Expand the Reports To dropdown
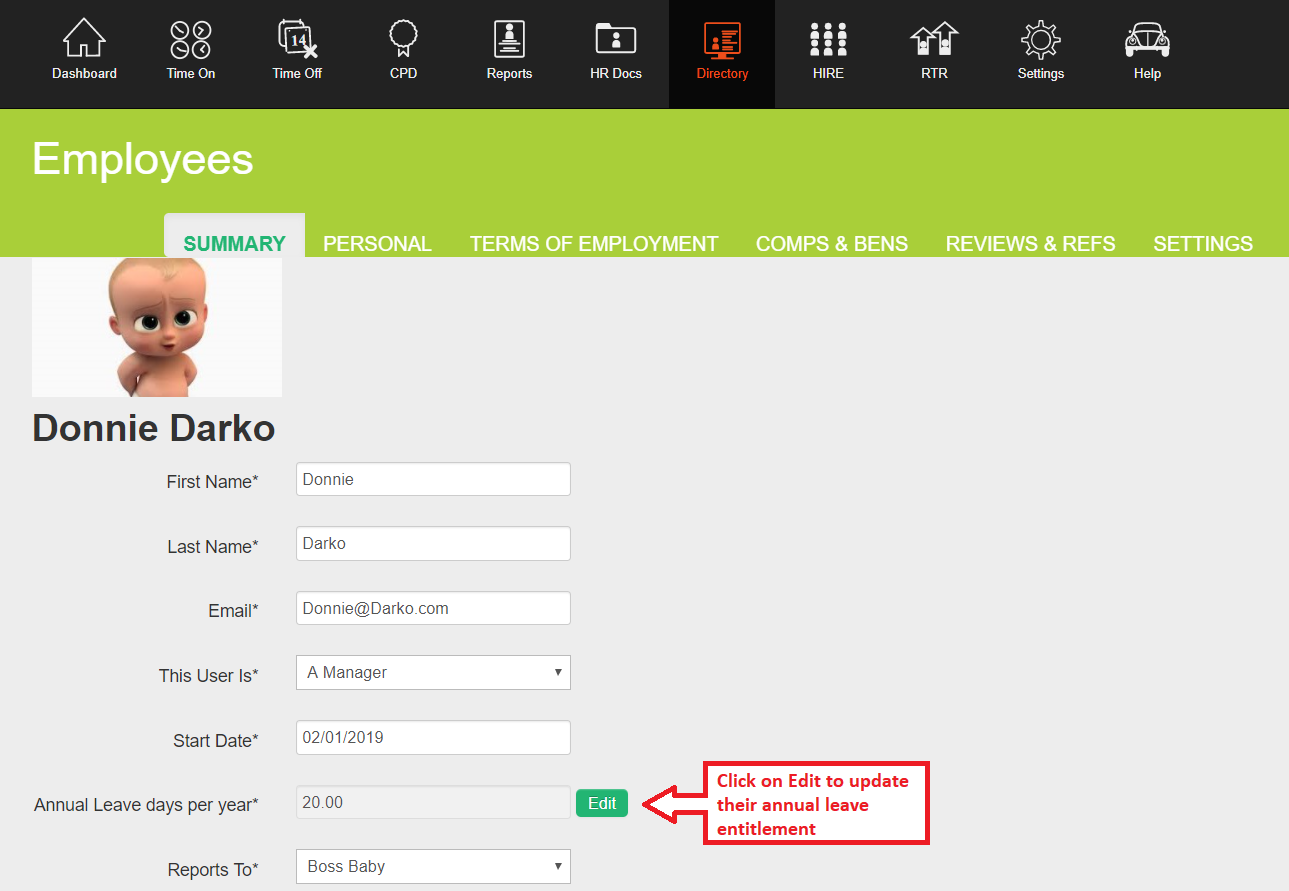Screen dimensions: 1289x891 [x=433, y=867]
